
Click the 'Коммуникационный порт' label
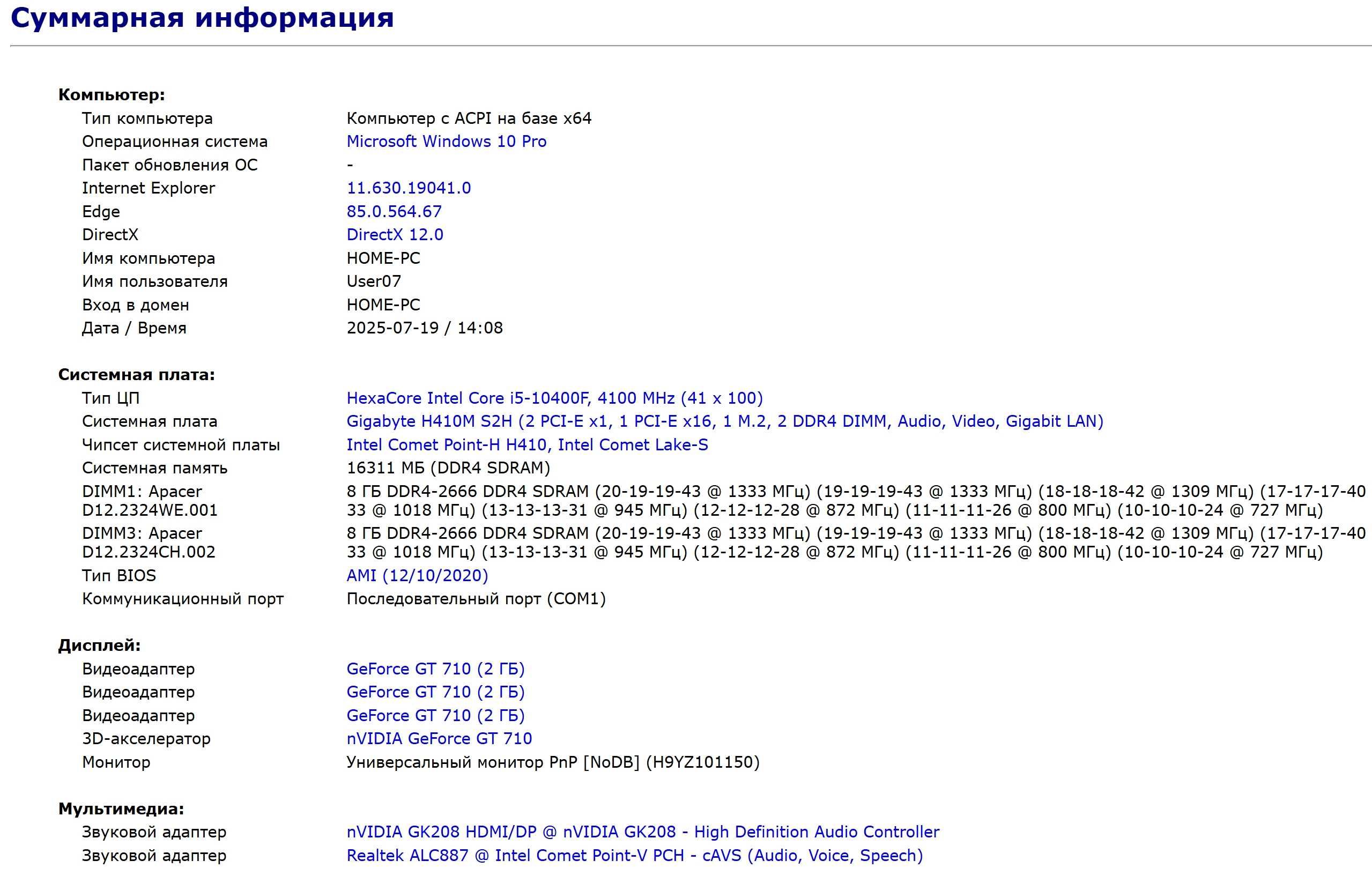pos(183,599)
